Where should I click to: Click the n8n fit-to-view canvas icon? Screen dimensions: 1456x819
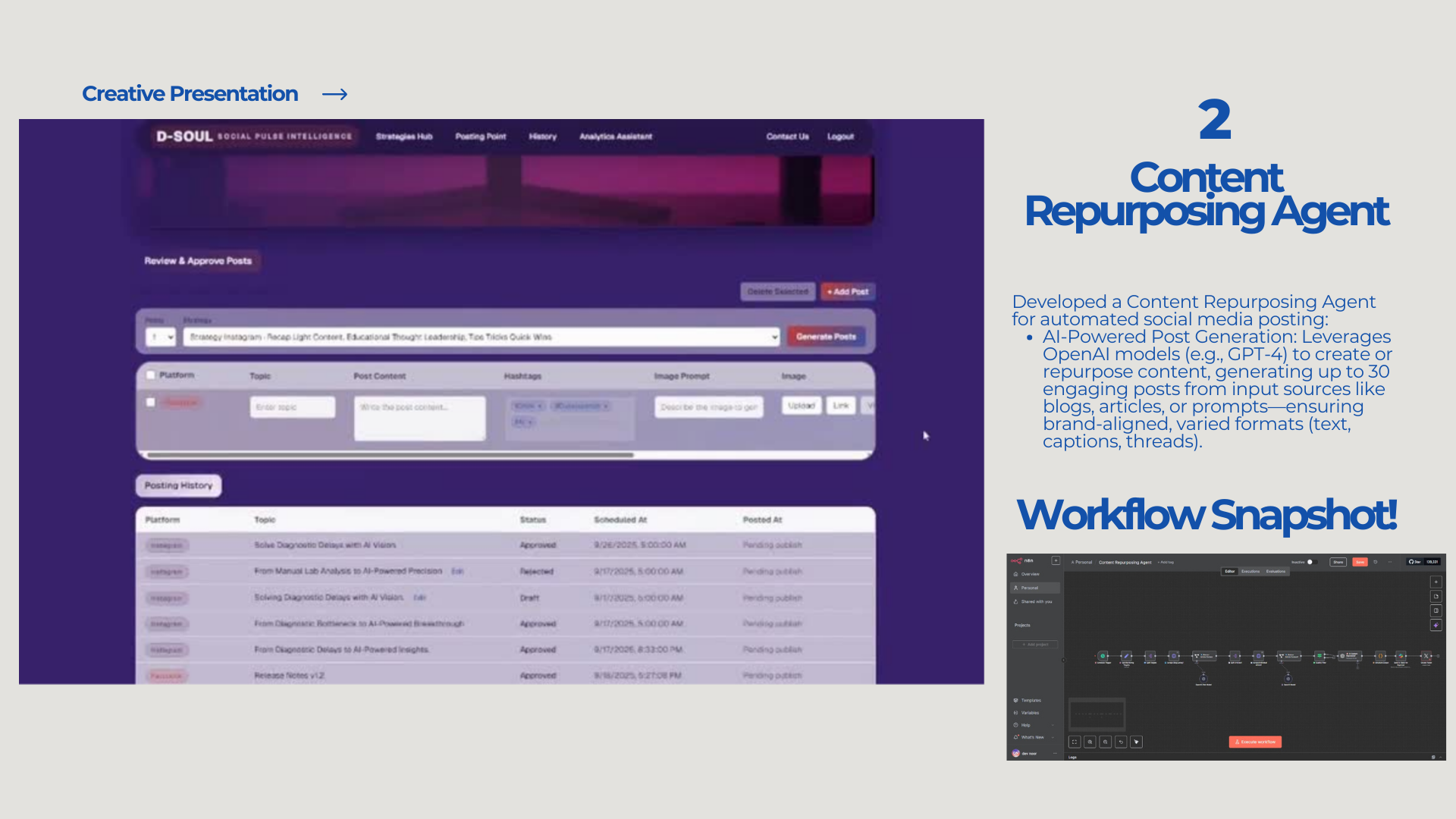click(1075, 742)
